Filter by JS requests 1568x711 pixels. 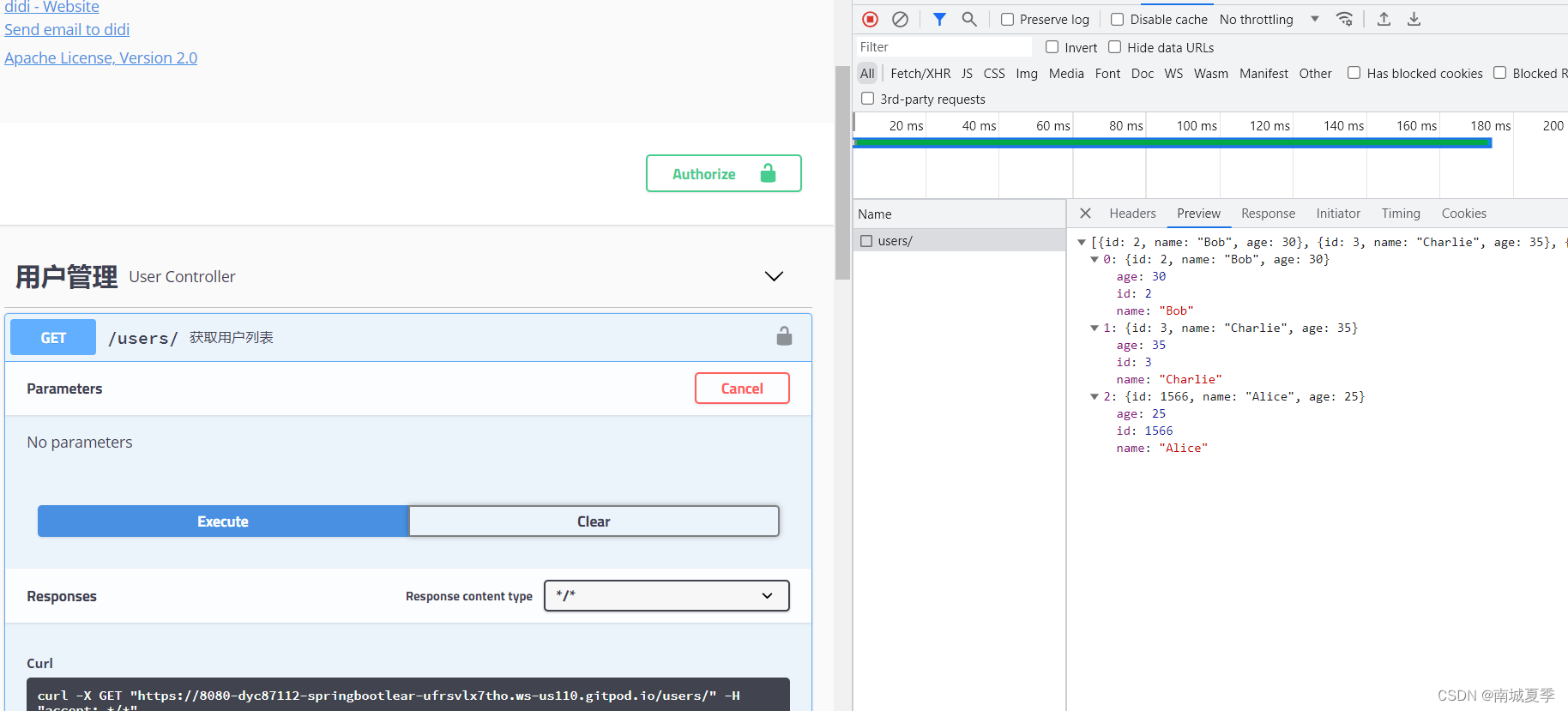pos(967,74)
